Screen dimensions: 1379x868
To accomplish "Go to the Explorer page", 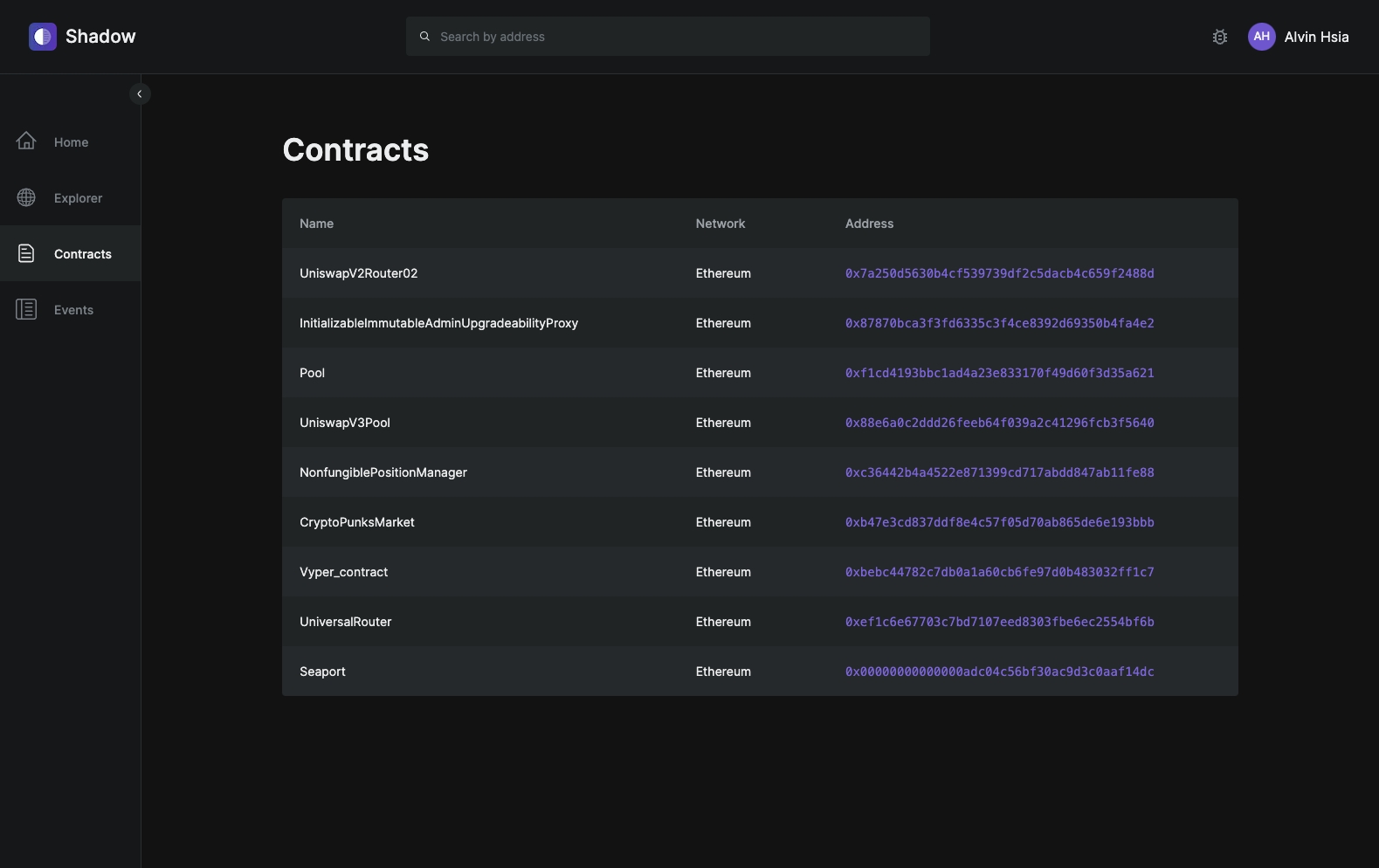I will (78, 198).
